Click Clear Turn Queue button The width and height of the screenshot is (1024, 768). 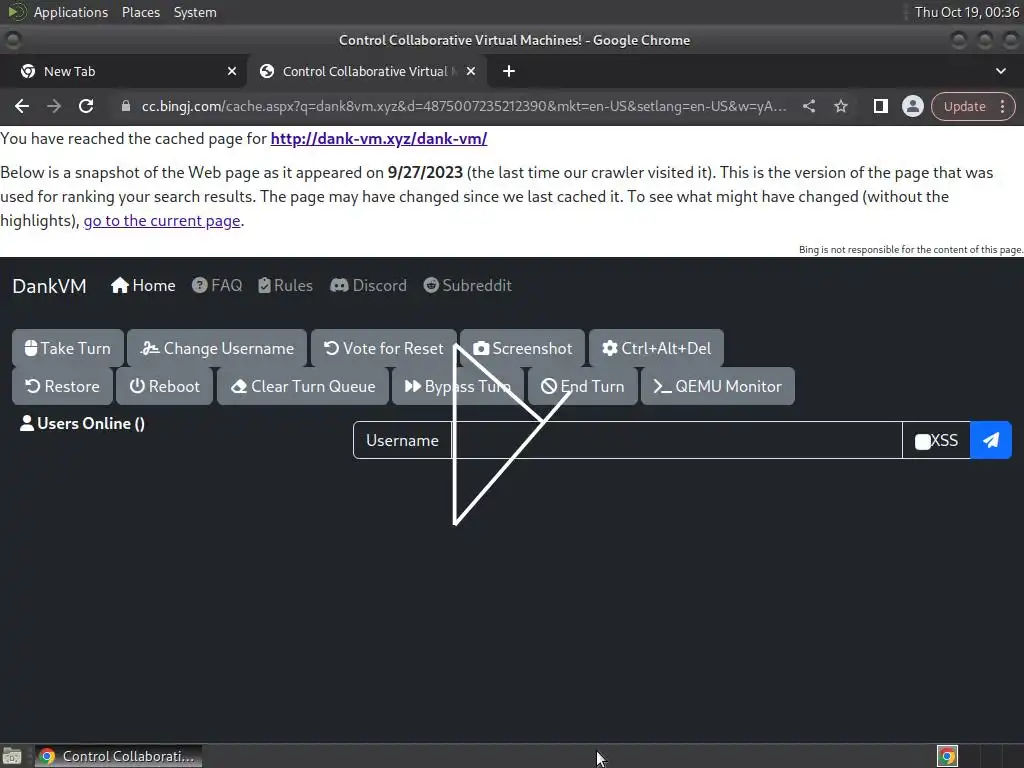(x=303, y=386)
